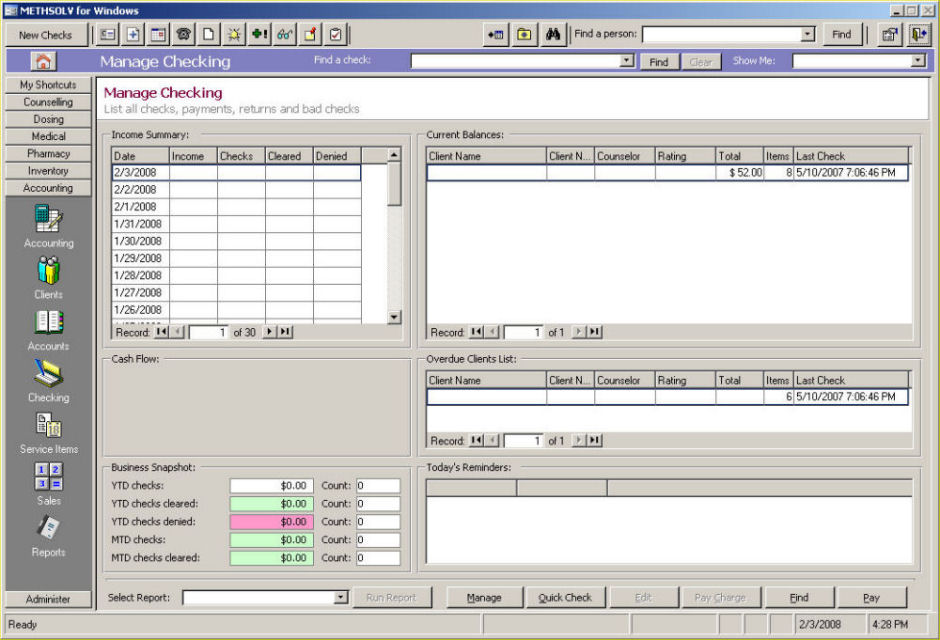Switch to the My Shortcuts section
This screenshot has height=640, width=940.
48,84
